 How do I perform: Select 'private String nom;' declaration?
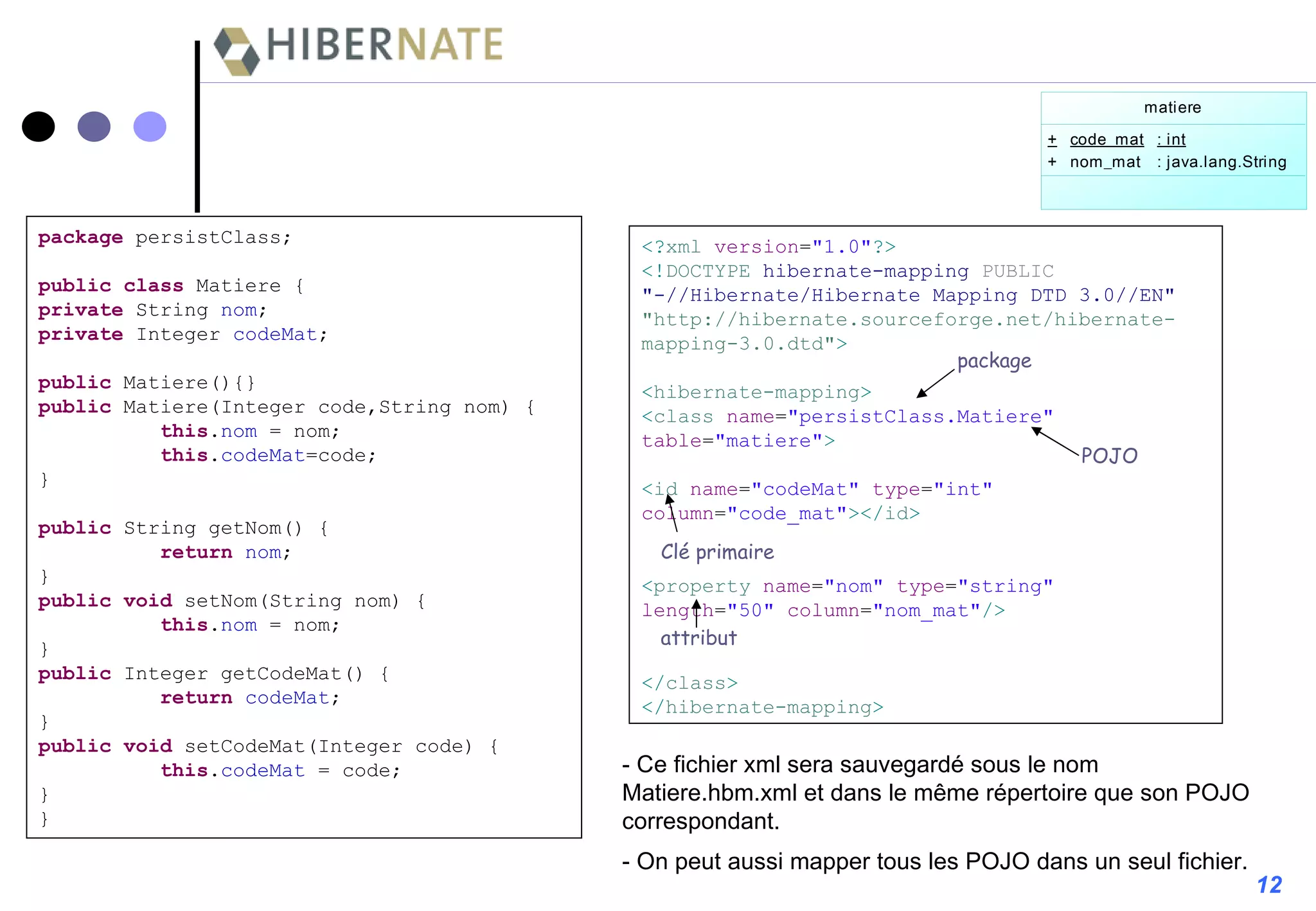tap(152, 310)
